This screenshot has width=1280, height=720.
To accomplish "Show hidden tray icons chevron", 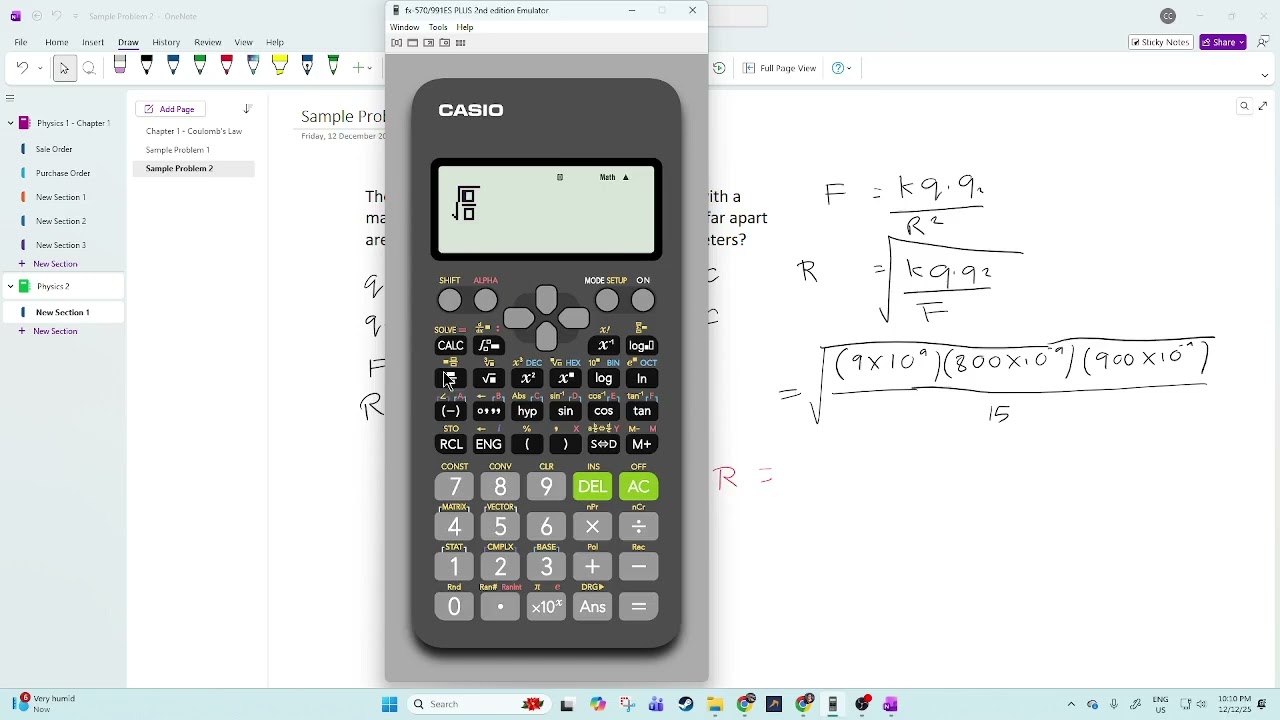I will [x=1071, y=704].
